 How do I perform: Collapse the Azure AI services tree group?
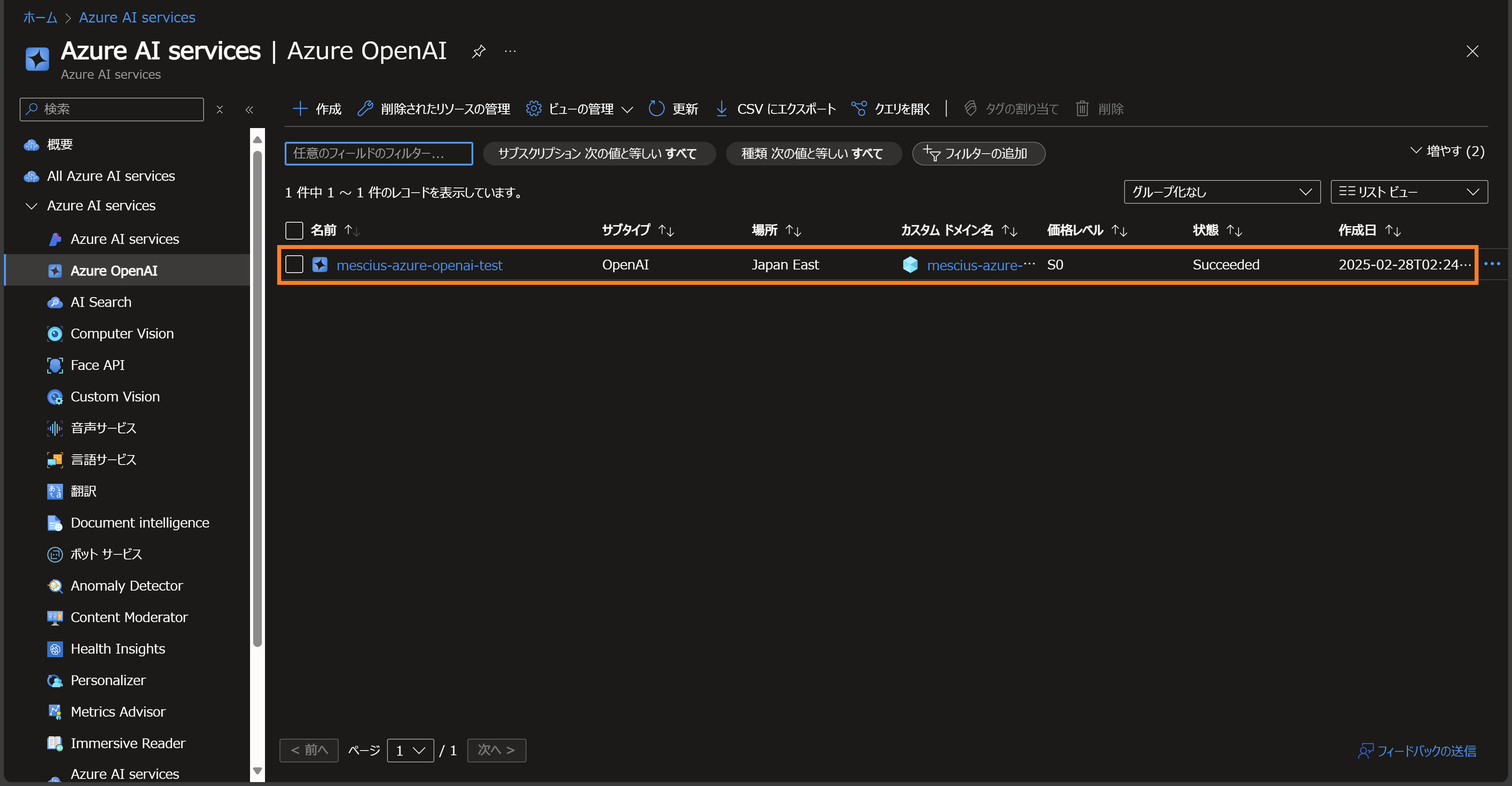click(x=31, y=206)
